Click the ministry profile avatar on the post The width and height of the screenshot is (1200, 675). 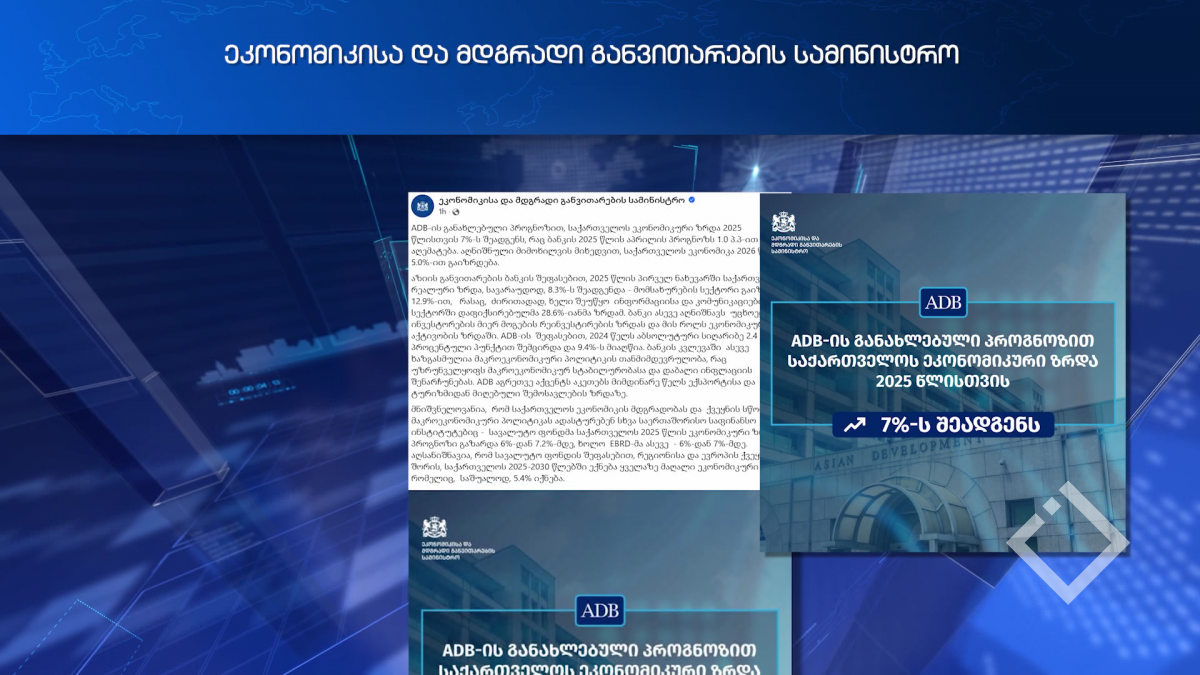click(424, 204)
